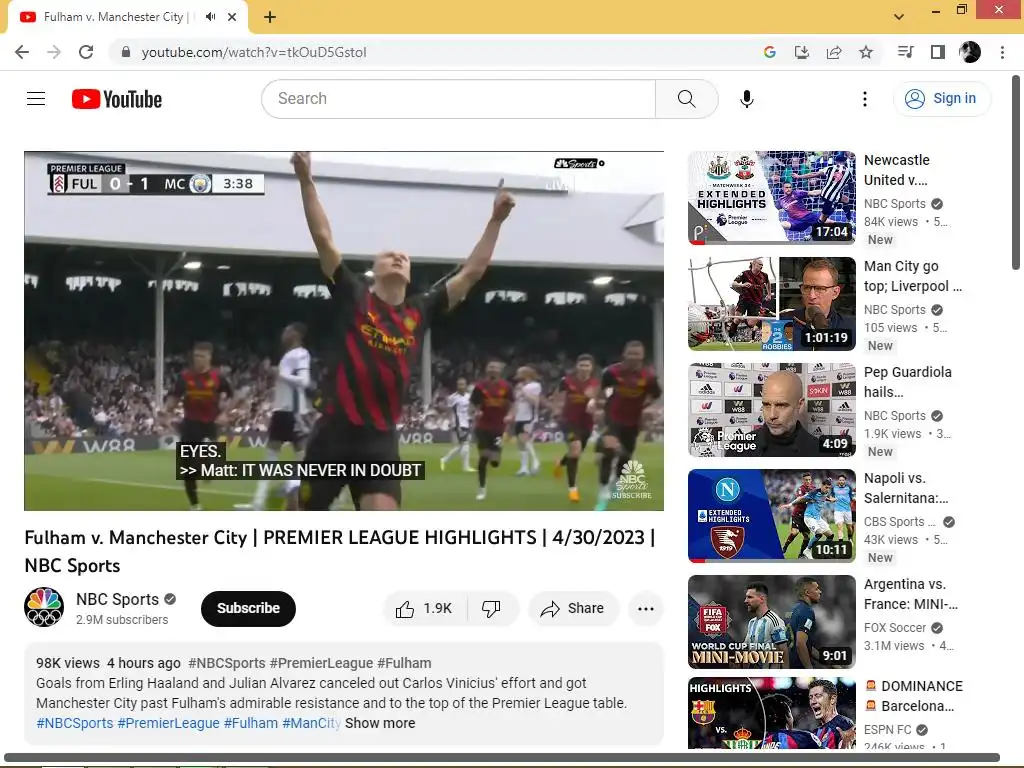Open the Chrome three-dot menu
Image resolution: width=1024 pixels, height=768 pixels.
pos(1002,52)
